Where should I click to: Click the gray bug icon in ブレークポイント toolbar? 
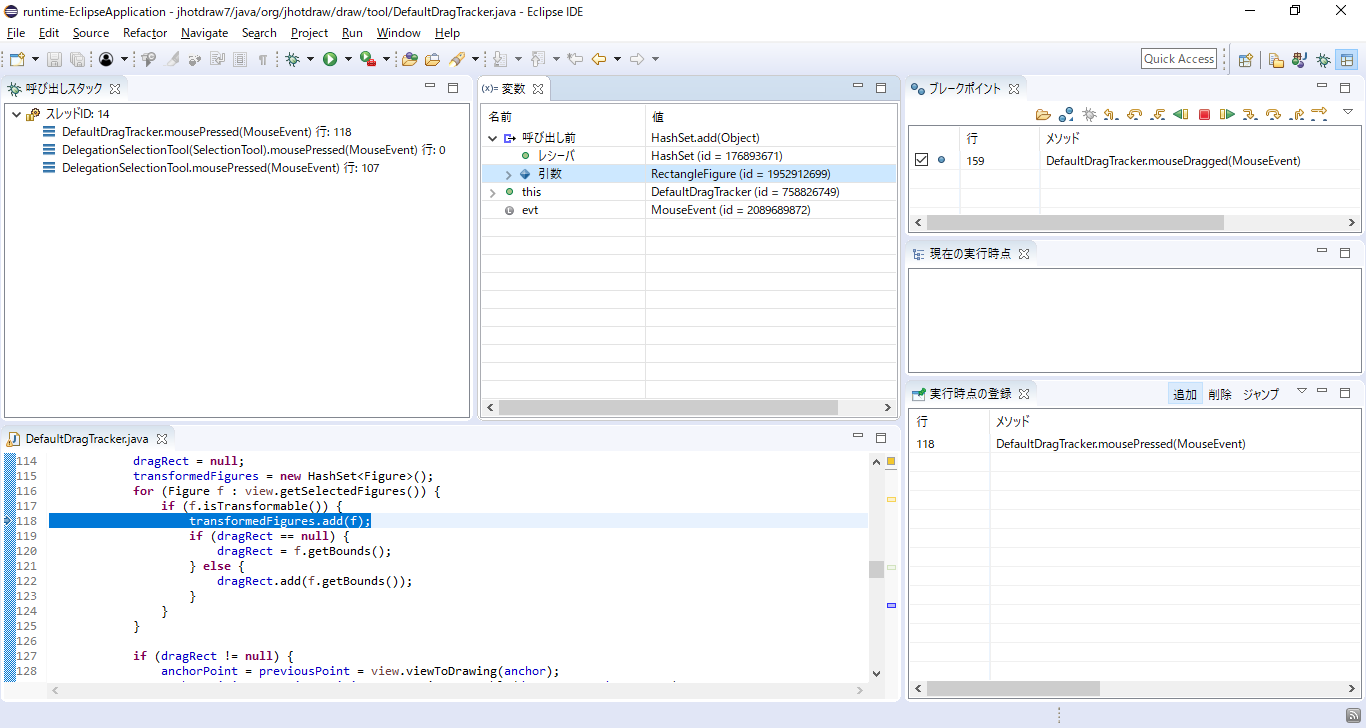click(1089, 114)
